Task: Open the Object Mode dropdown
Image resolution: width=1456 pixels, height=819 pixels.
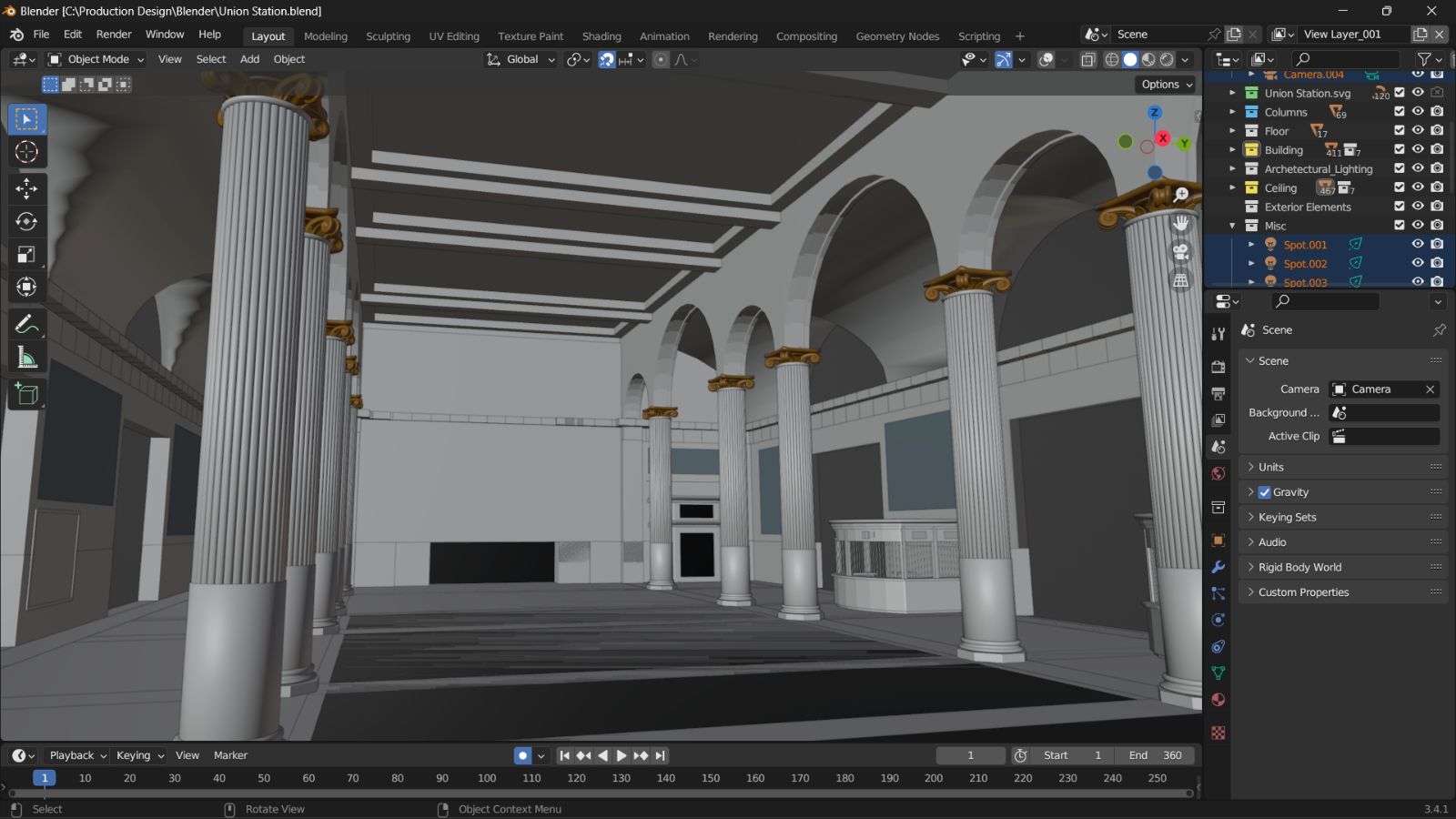Action: coord(96,59)
